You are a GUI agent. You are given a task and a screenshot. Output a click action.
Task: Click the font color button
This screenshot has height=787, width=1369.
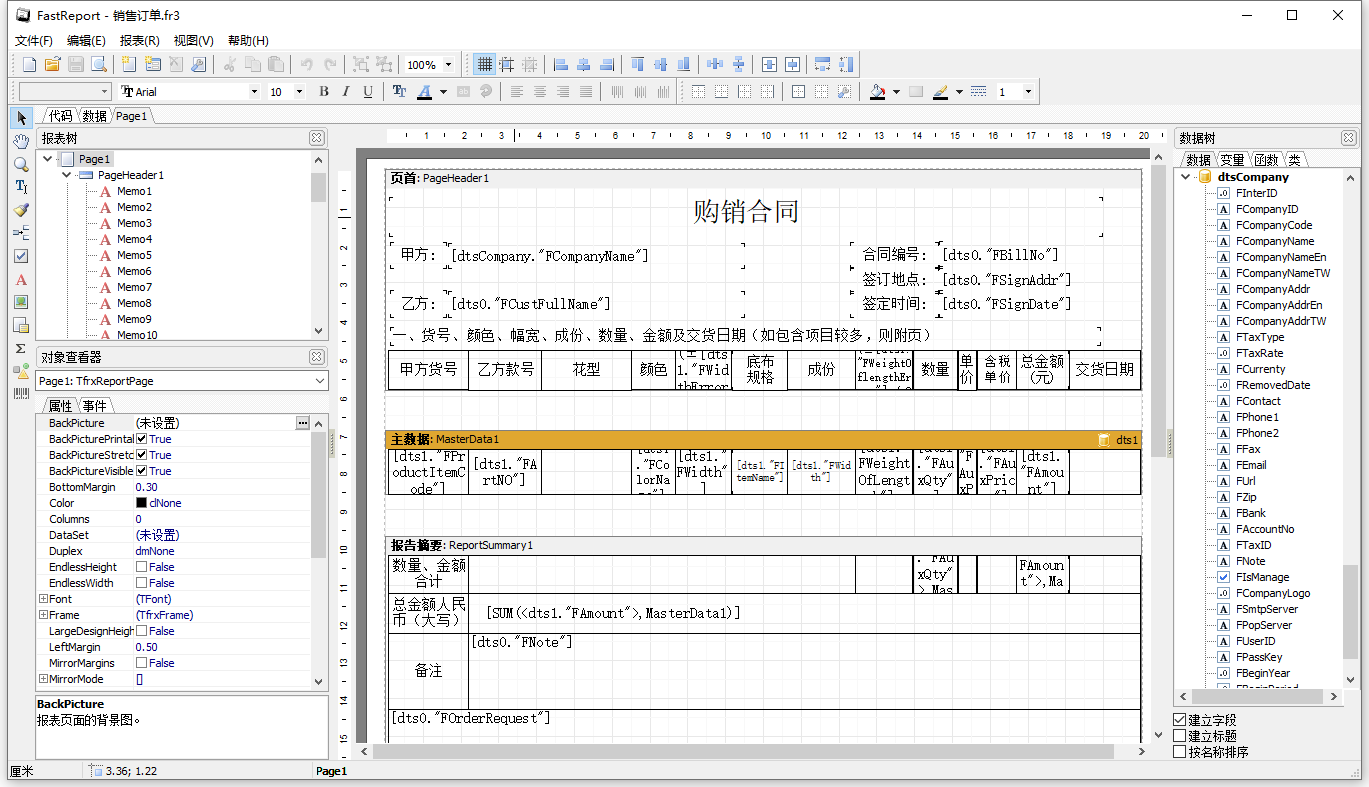pyautogui.click(x=424, y=91)
